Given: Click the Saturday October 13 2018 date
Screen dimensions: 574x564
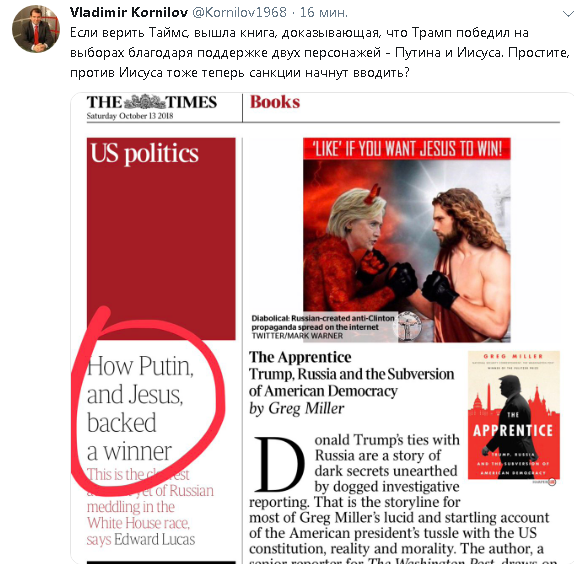Looking at the screenshot, I should click(x=130, y=116).
